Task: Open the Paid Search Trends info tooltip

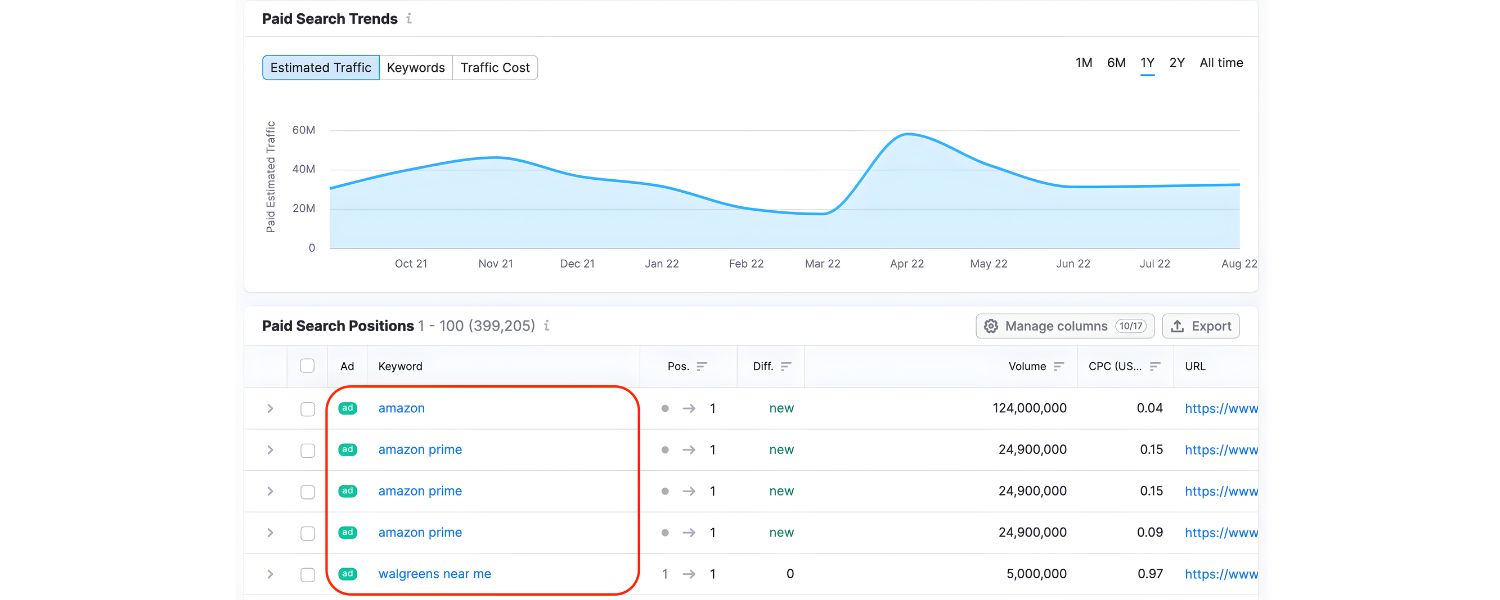Action: coord(411,18)
